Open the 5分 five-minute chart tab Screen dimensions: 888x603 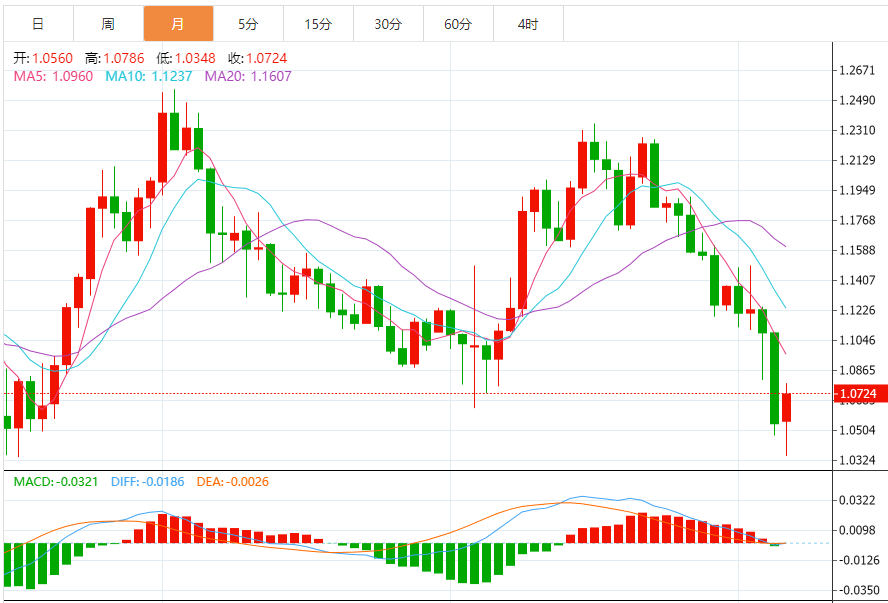coord(248,23)
